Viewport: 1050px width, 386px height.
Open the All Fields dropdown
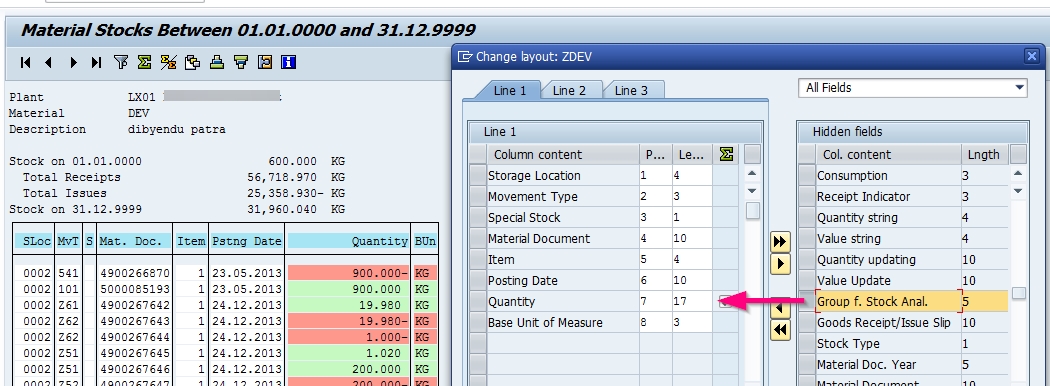(x=912, y=88)
